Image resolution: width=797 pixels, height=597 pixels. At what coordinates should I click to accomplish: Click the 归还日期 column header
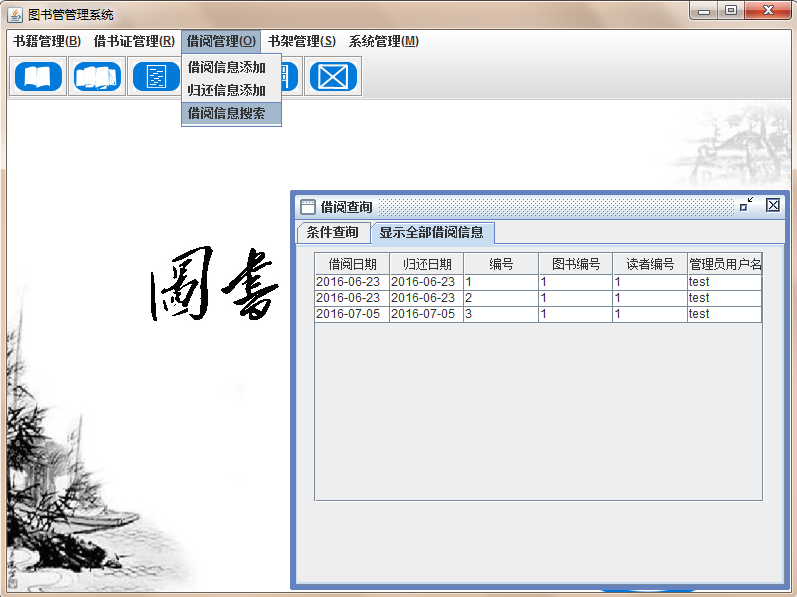coord(426,264)
